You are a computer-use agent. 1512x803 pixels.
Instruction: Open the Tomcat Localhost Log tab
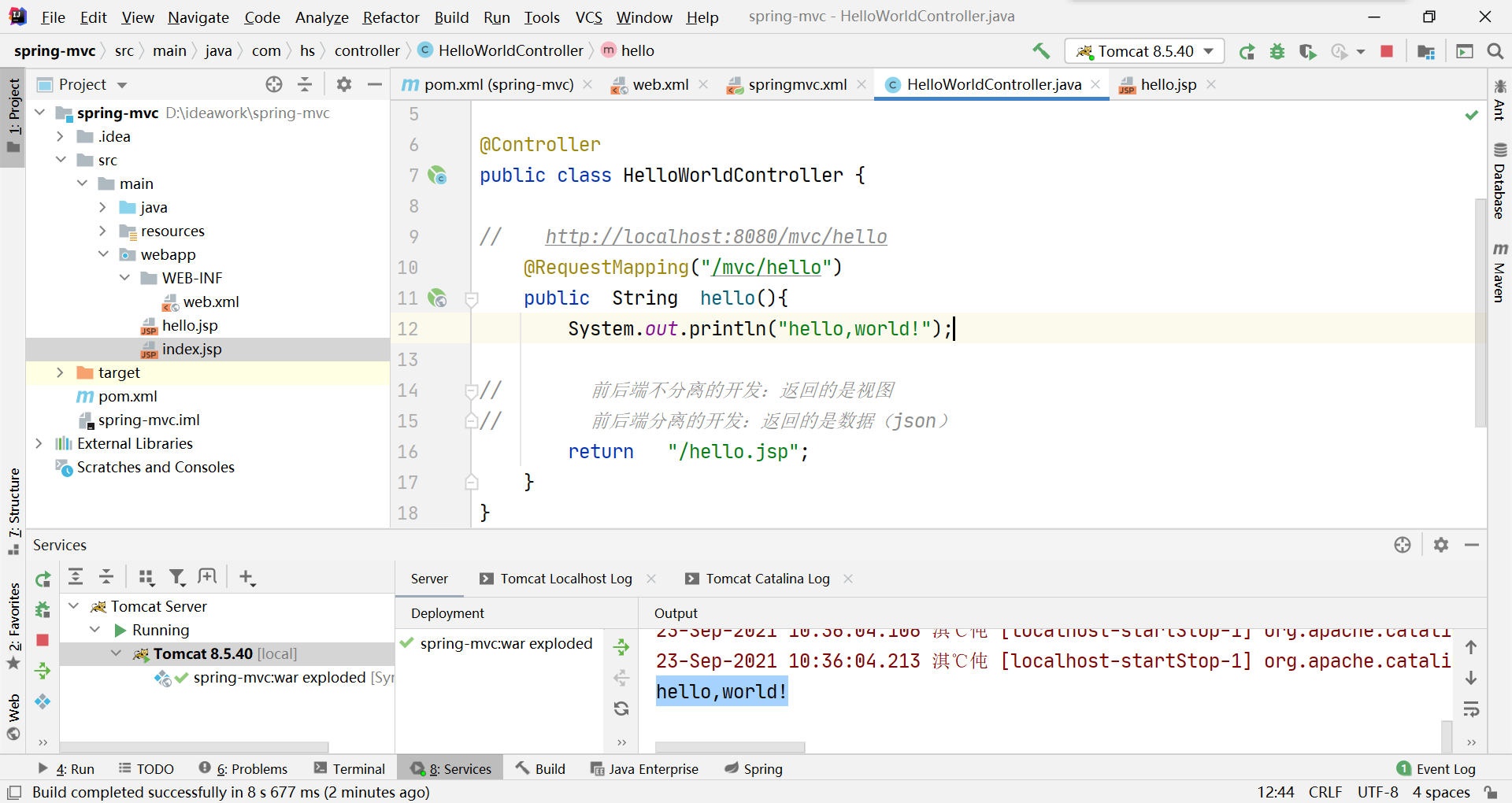(566, 579)
